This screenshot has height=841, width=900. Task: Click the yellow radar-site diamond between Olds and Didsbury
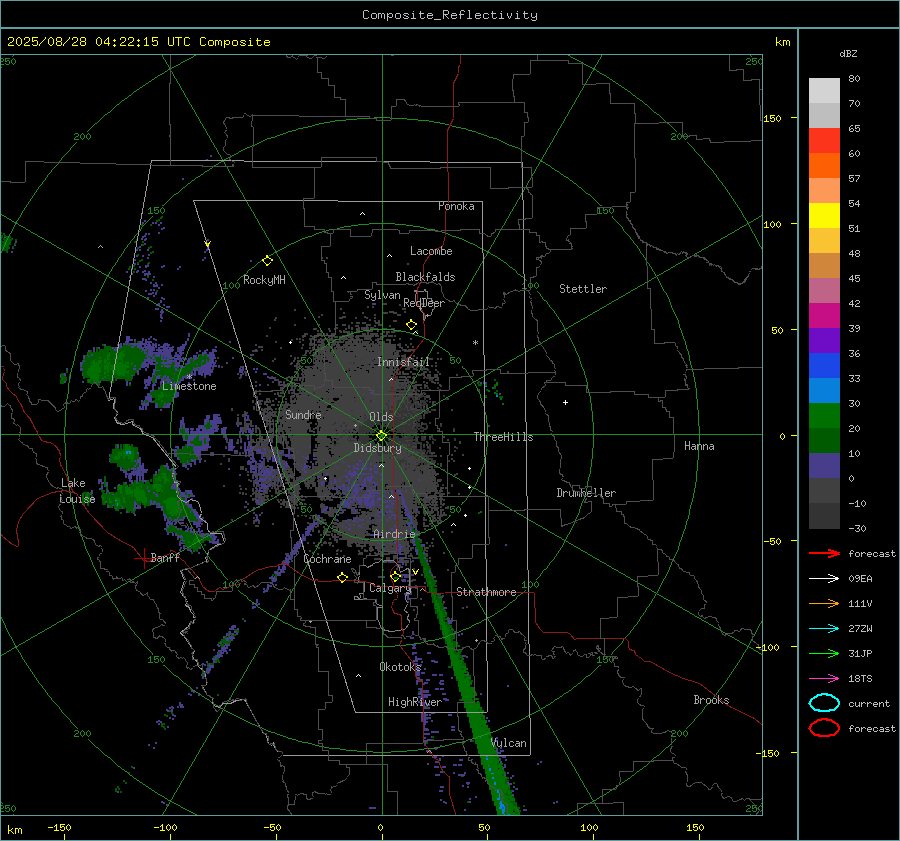(x=381, y=436)
